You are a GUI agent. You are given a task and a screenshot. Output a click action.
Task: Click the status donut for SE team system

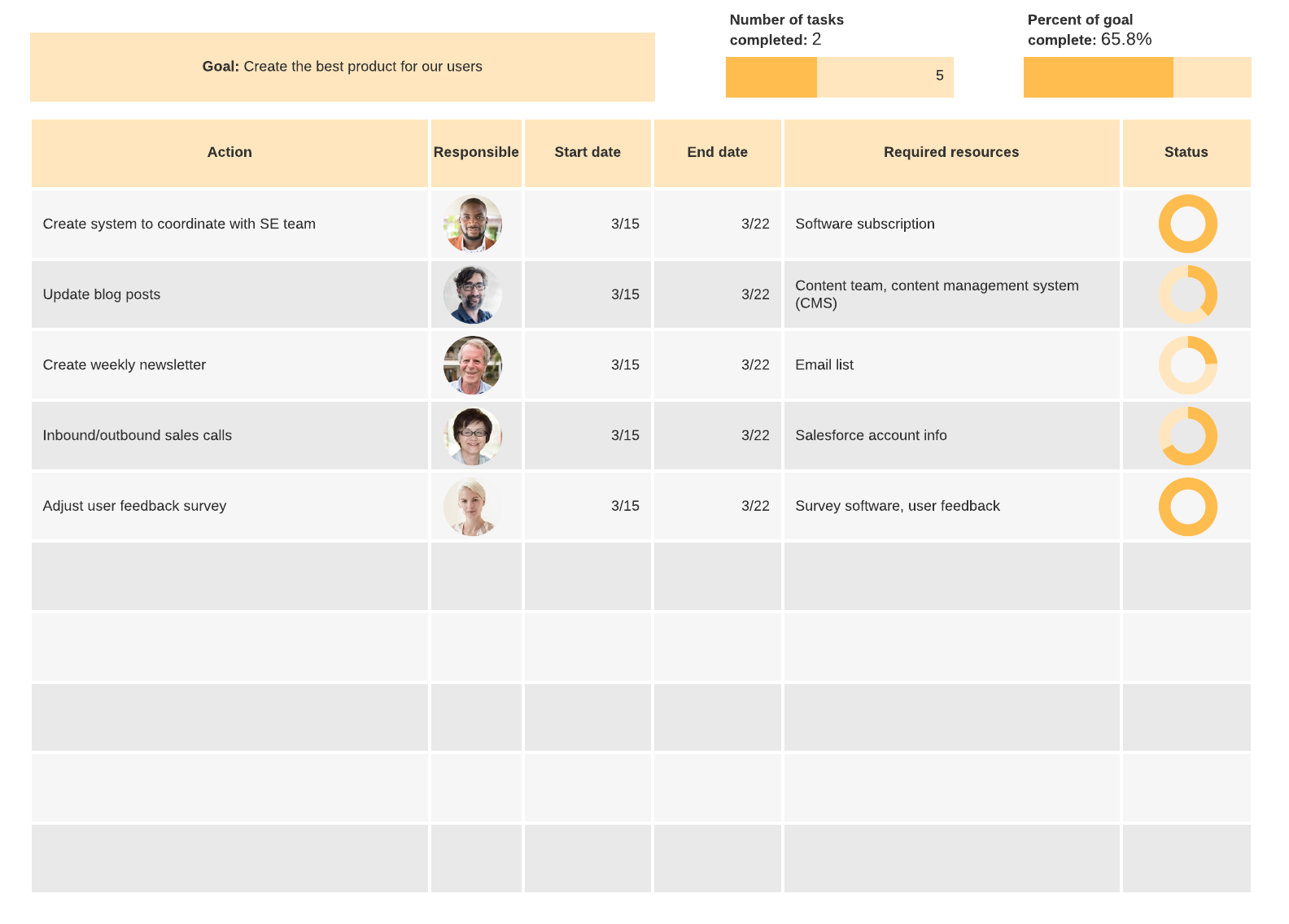[x=1187, y=224]
